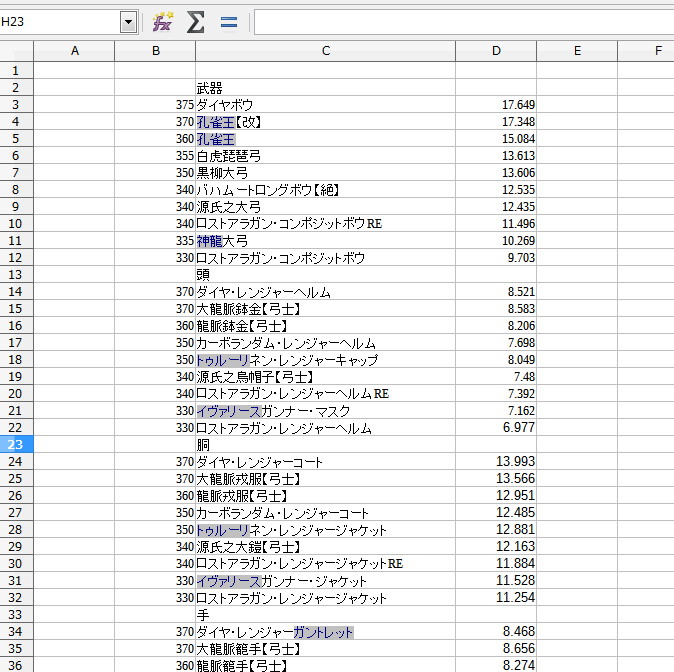The width and height of the screenshot is (674, 672).
Task: Click value 12.535 in column D
Action: [x=518, y=190]
